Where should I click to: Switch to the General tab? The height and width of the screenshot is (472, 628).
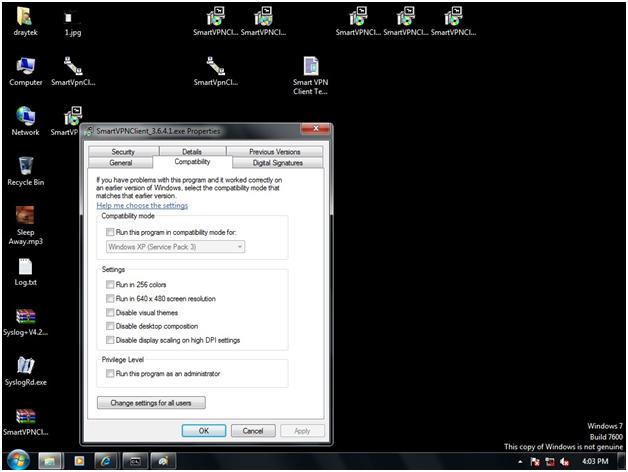(121, 163)
